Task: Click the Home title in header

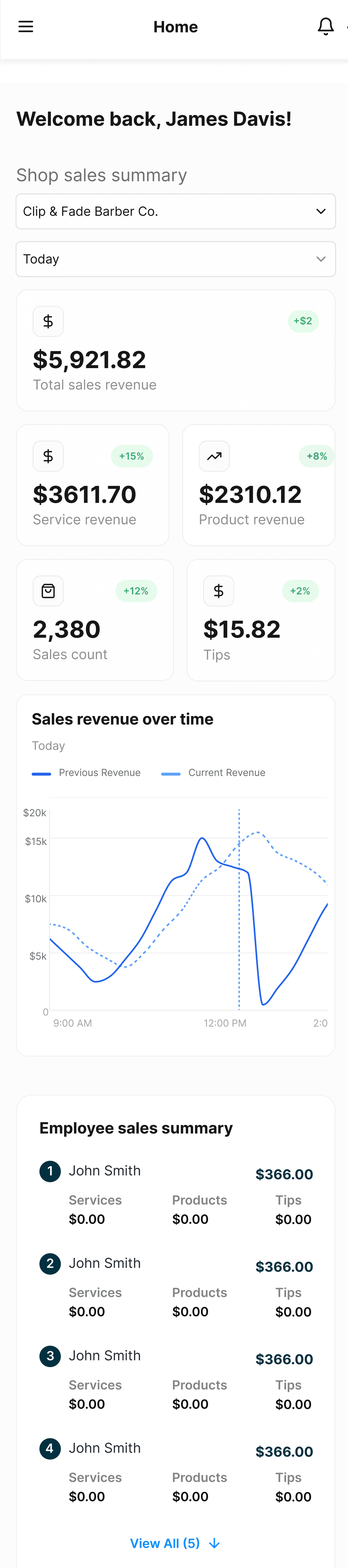Action: click(176, 27)
